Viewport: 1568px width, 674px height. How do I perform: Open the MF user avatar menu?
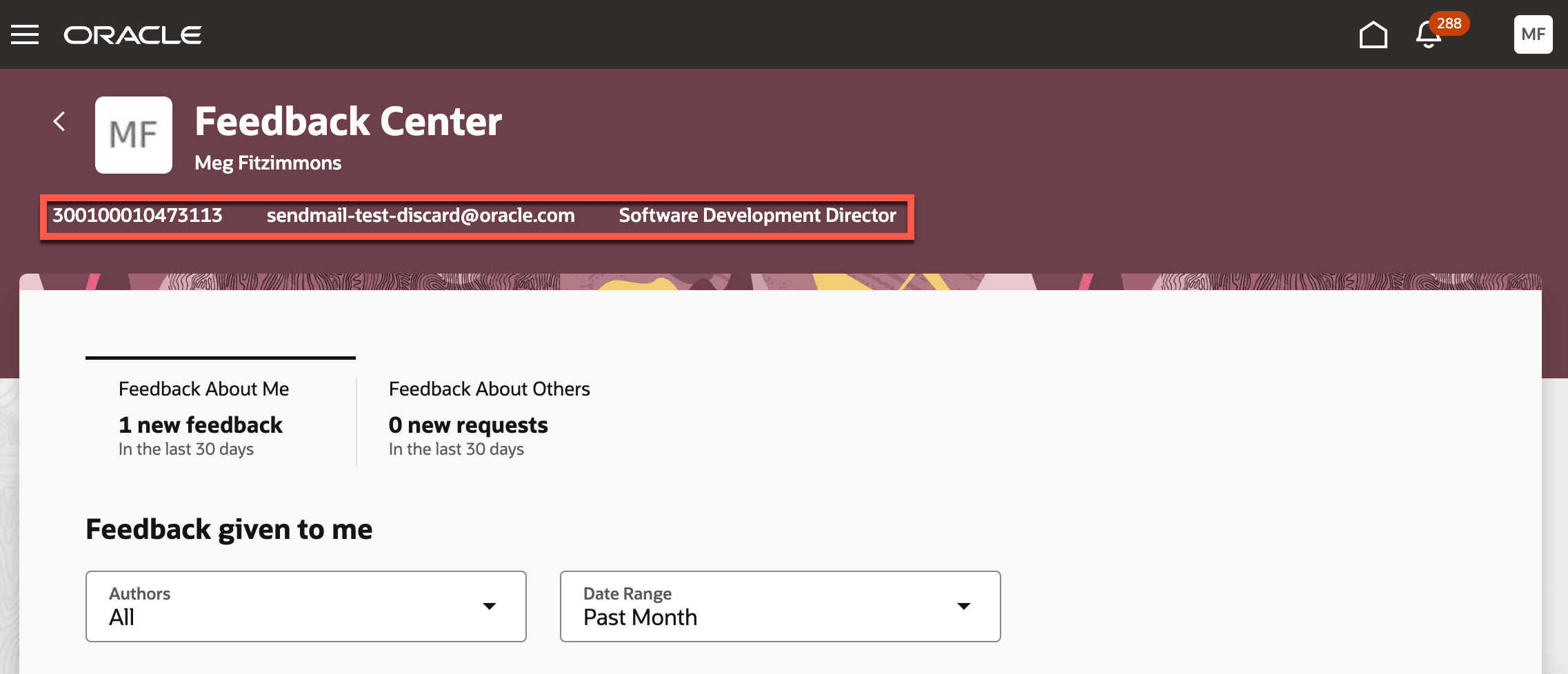click(x=1533, y=34)
